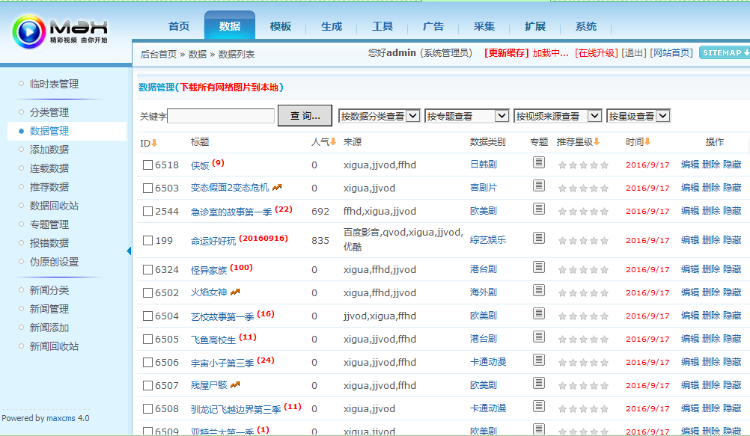This screenshot has width=750, height=436.
Task: Click the SITEMAP button arrow
Action: [747, 53]
